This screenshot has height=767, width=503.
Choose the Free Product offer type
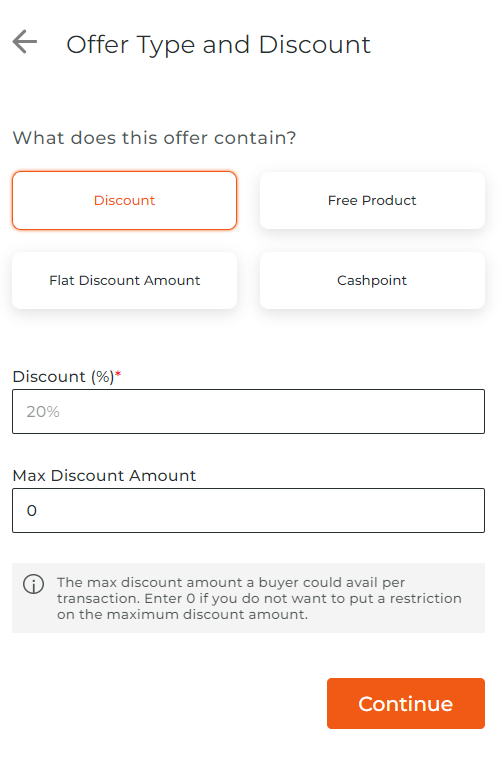pyautogui.click(x=372, y=201)
